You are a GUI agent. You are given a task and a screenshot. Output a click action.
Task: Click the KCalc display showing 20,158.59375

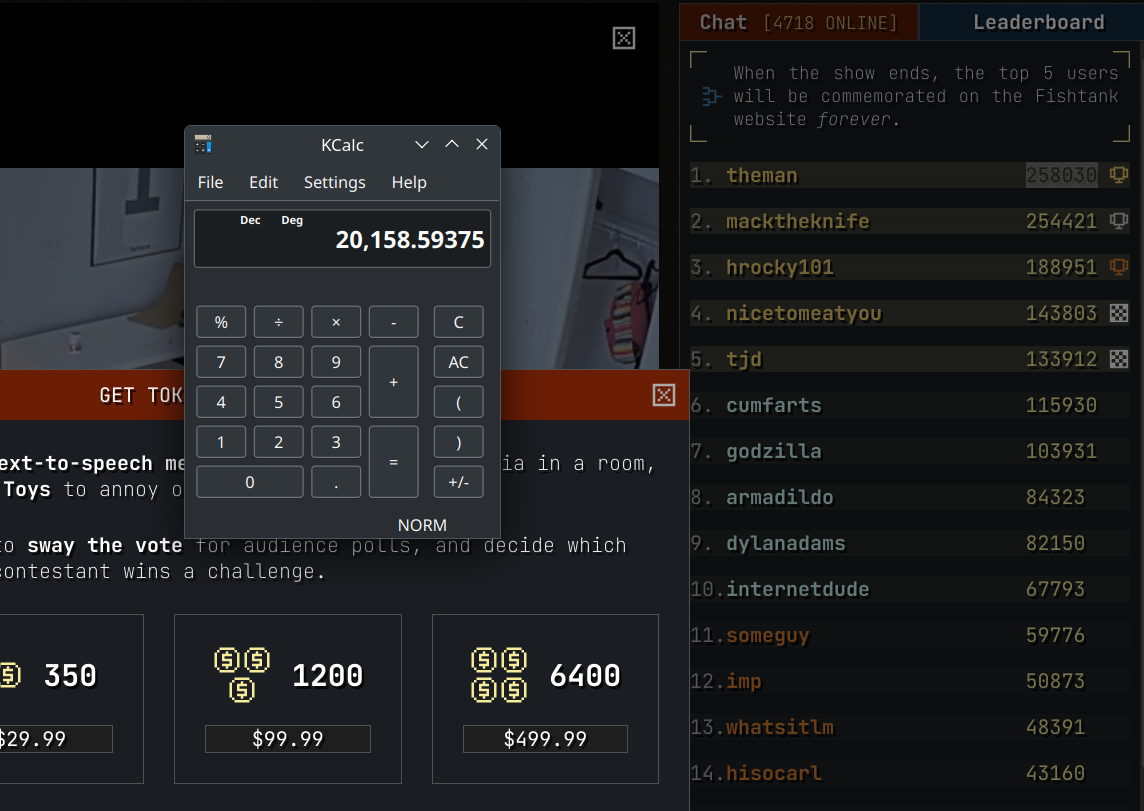click(x=342, y=239)
